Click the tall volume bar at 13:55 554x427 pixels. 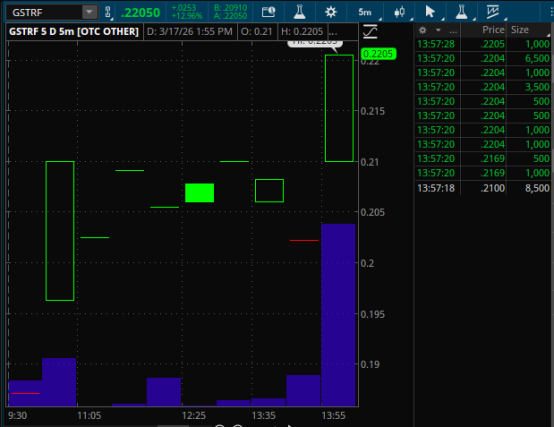338,315
